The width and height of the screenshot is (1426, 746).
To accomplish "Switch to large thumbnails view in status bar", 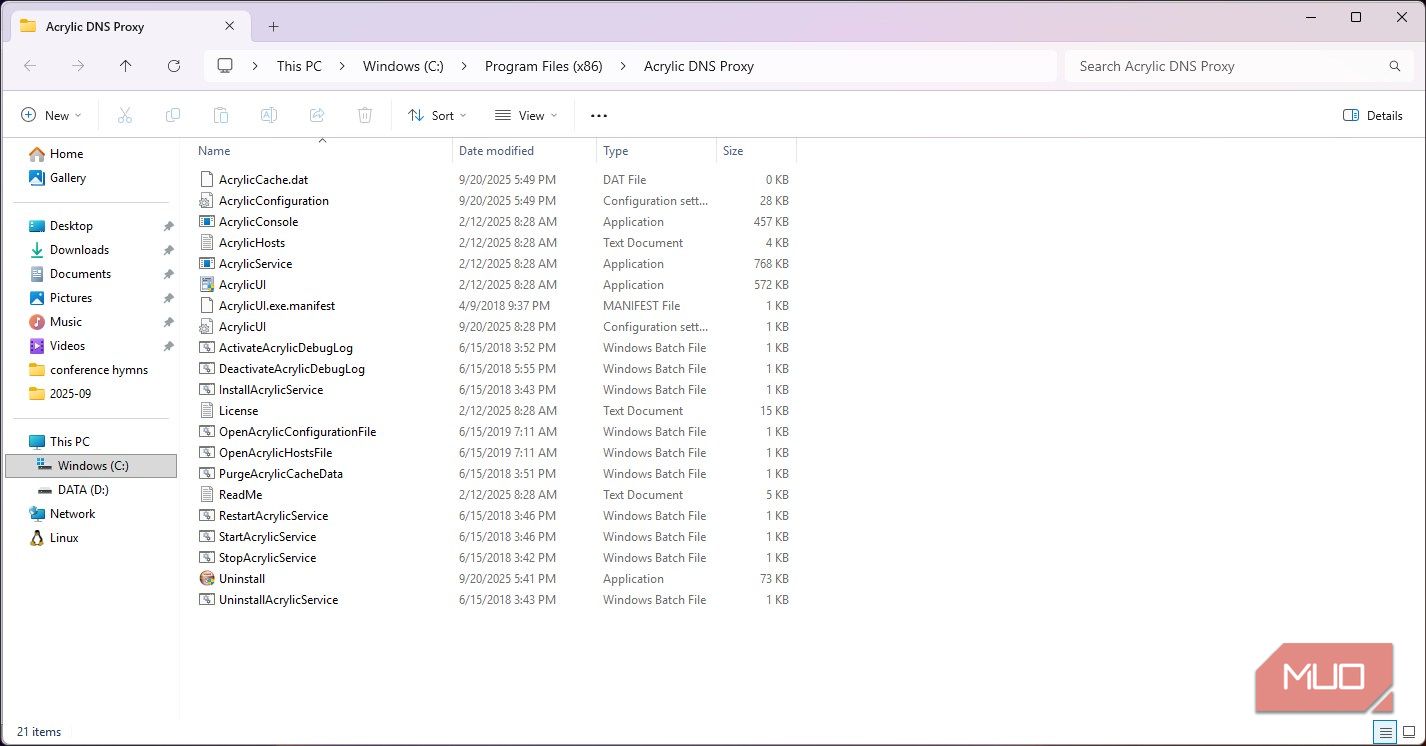I will point(1410,732).
